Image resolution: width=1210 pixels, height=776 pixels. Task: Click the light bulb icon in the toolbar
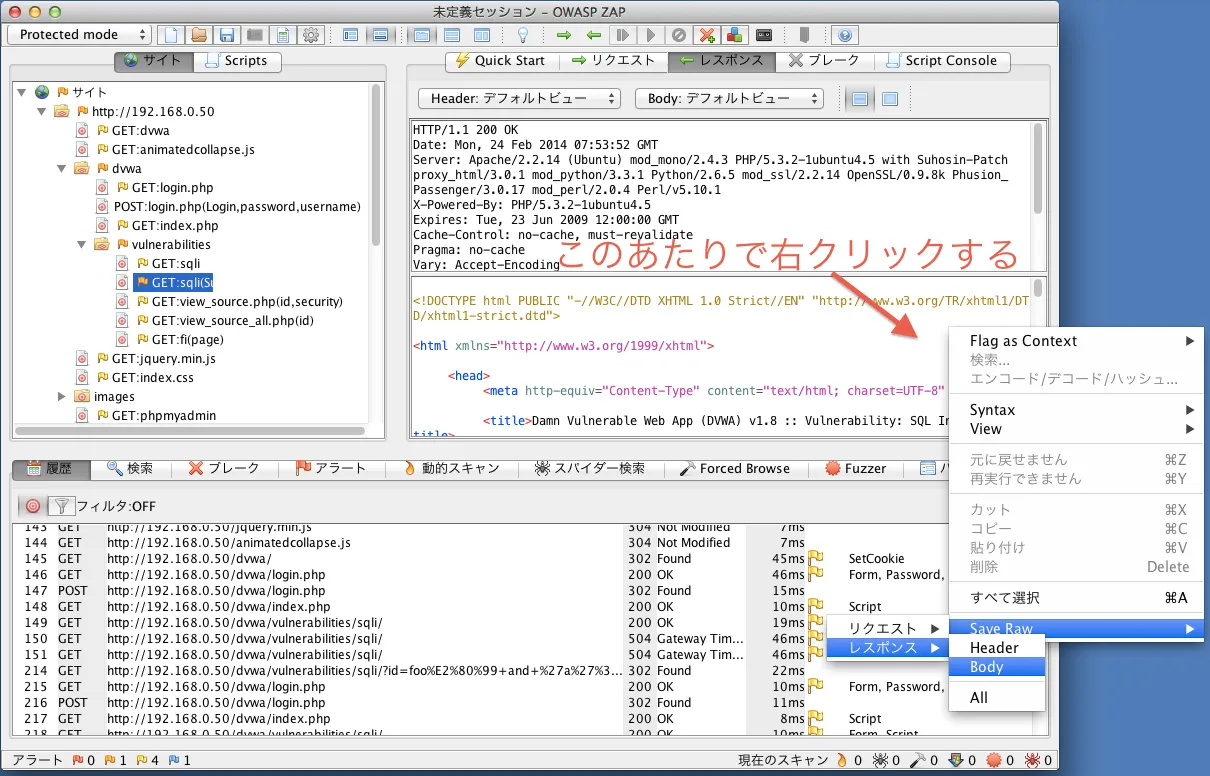click(x=521, y=35)
